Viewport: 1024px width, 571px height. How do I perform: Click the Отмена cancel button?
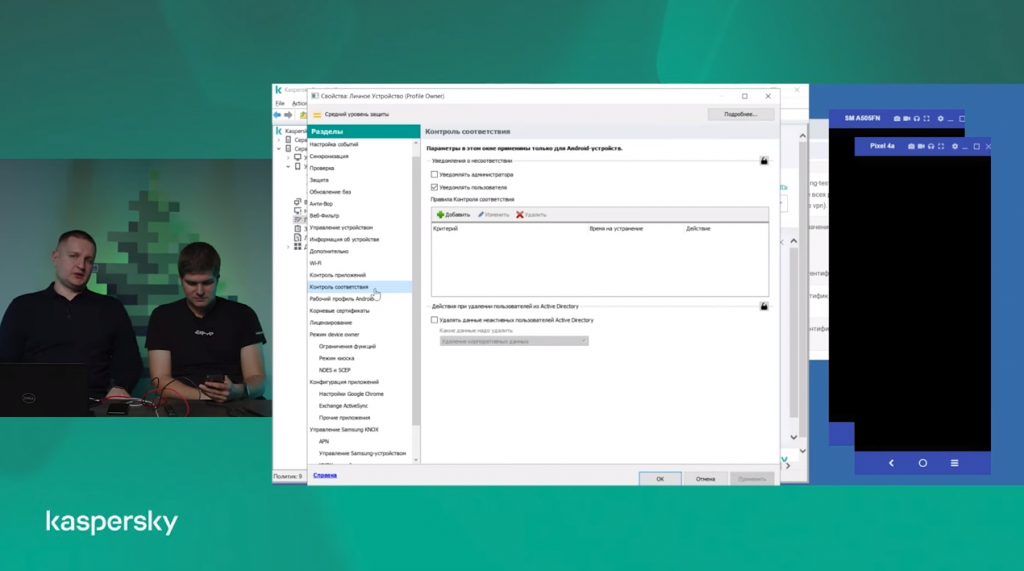[x=705, y=479]
